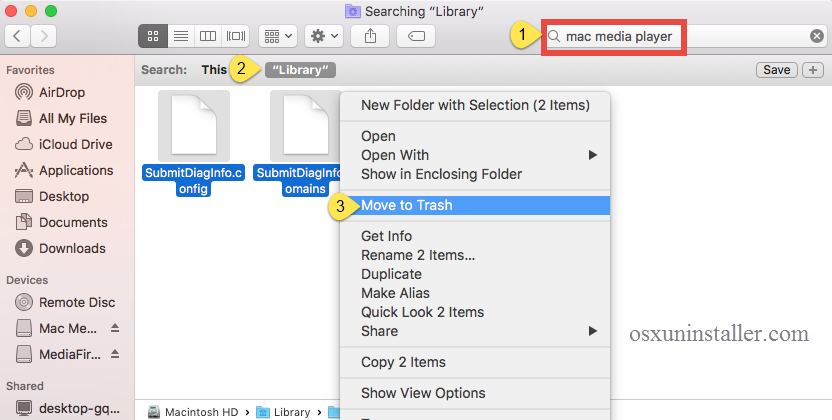Screen dimensions: 832x420
Task: Switch to column view in toolbar
Action: tap(208, 36)
